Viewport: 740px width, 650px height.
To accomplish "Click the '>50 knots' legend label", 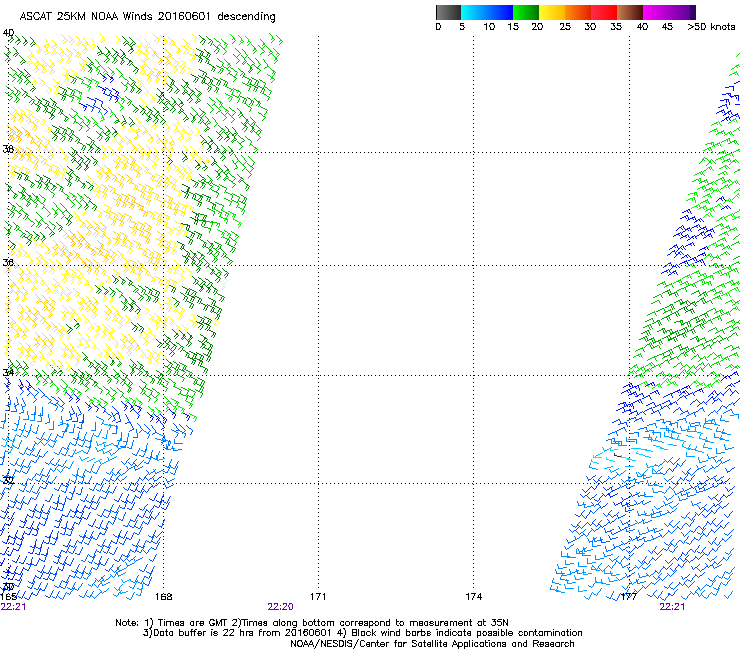I will click(x=711, y=27).
